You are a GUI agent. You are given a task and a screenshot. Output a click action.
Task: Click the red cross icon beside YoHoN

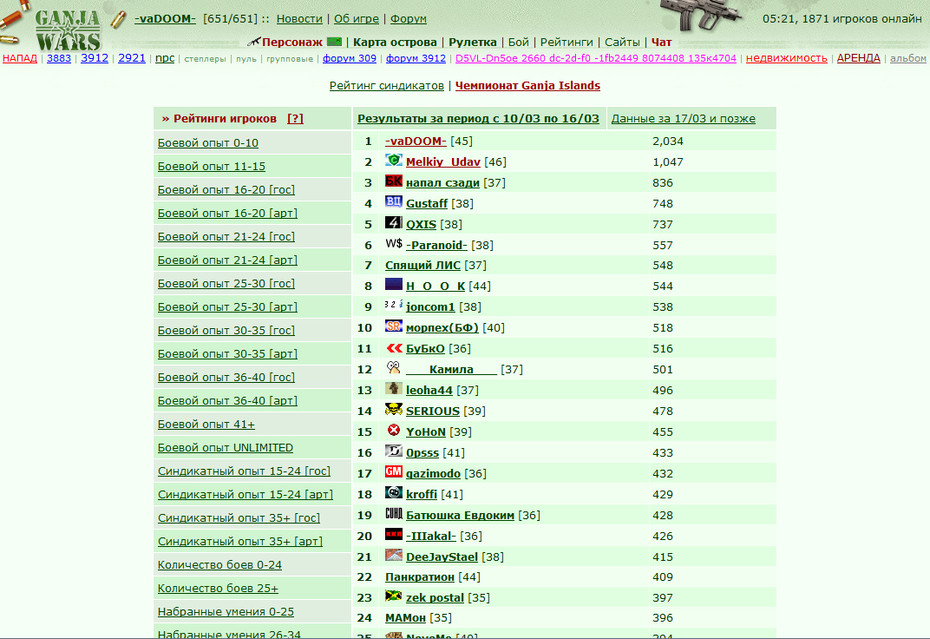(x=393, y=430)
